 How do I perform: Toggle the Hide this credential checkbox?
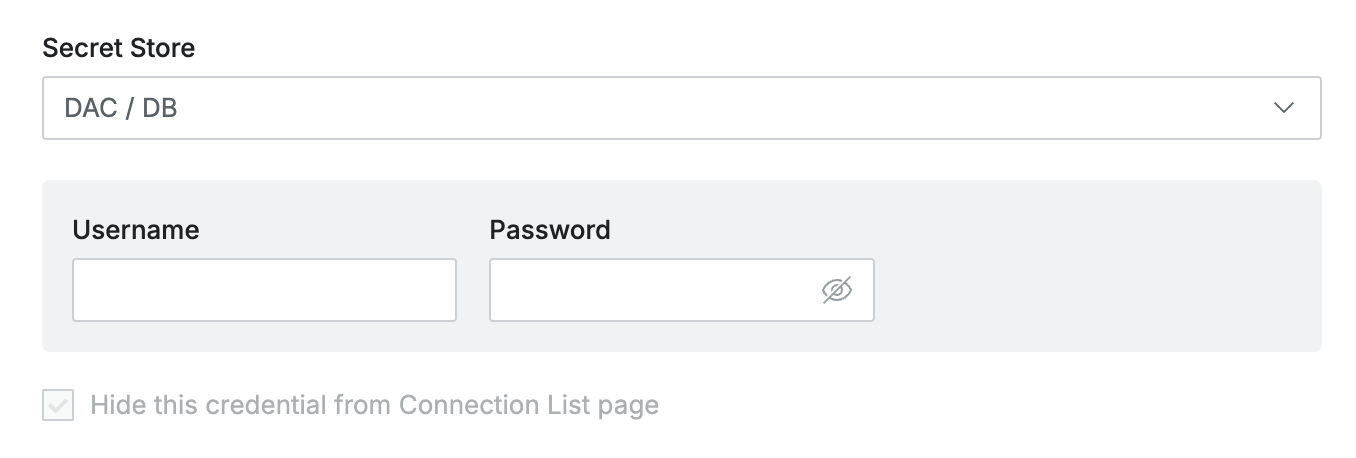[x=58, y=405]
